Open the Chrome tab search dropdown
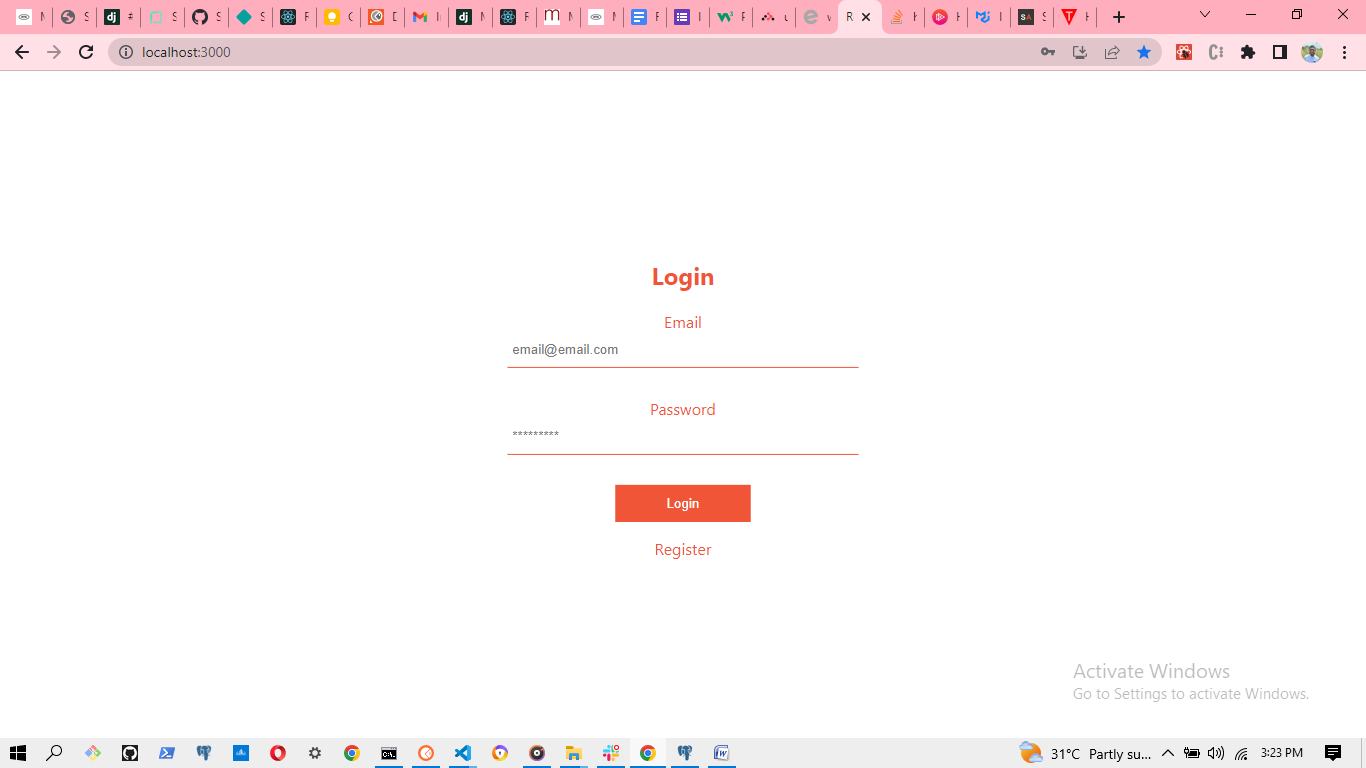The height and width of the screenshot is (768, 1366). 1204,16
